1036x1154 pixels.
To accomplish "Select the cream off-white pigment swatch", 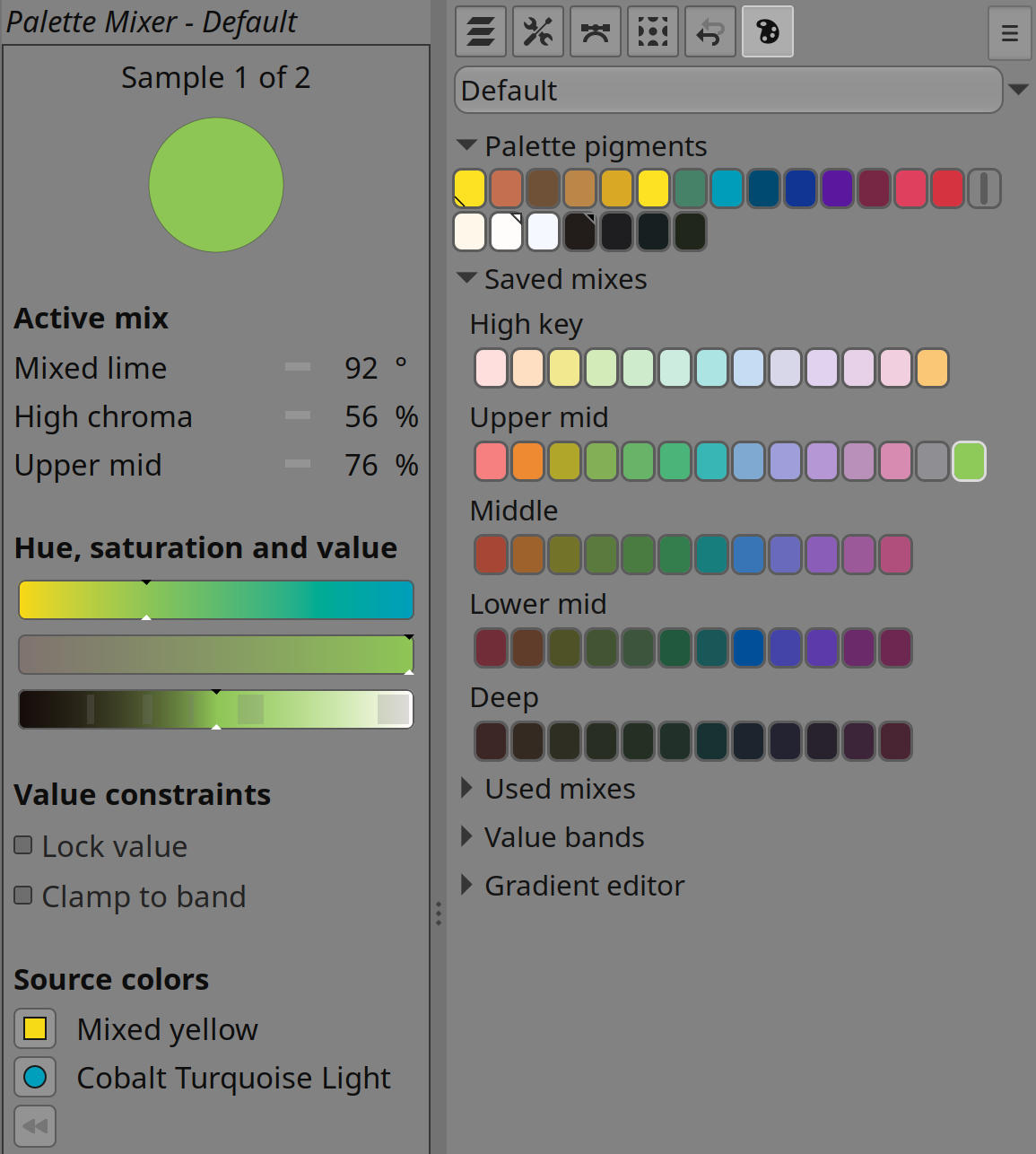I will [x=469, y=232].
